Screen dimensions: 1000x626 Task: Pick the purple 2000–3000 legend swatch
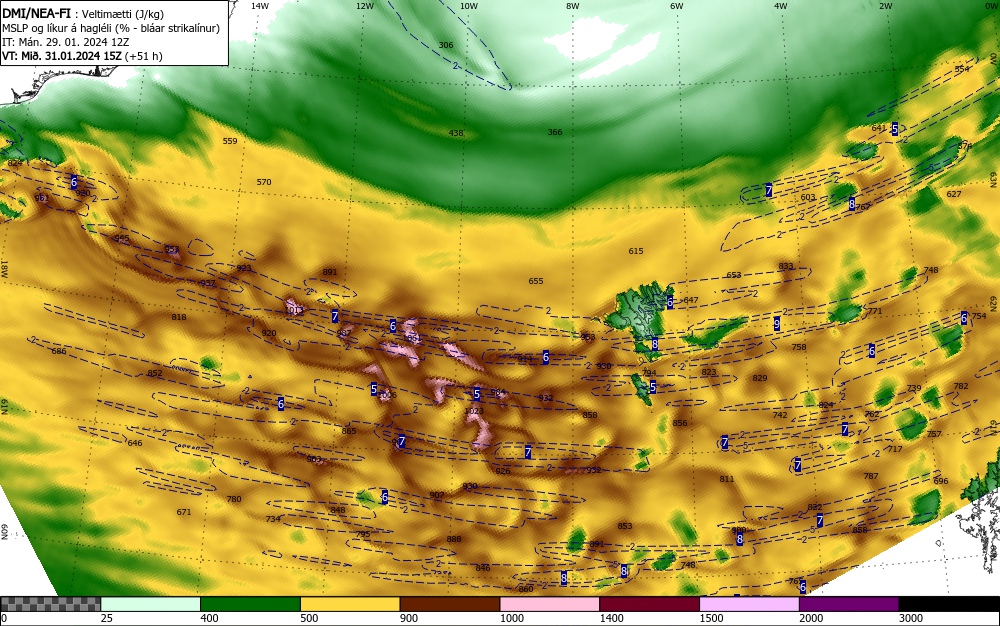tap(849, 604)
